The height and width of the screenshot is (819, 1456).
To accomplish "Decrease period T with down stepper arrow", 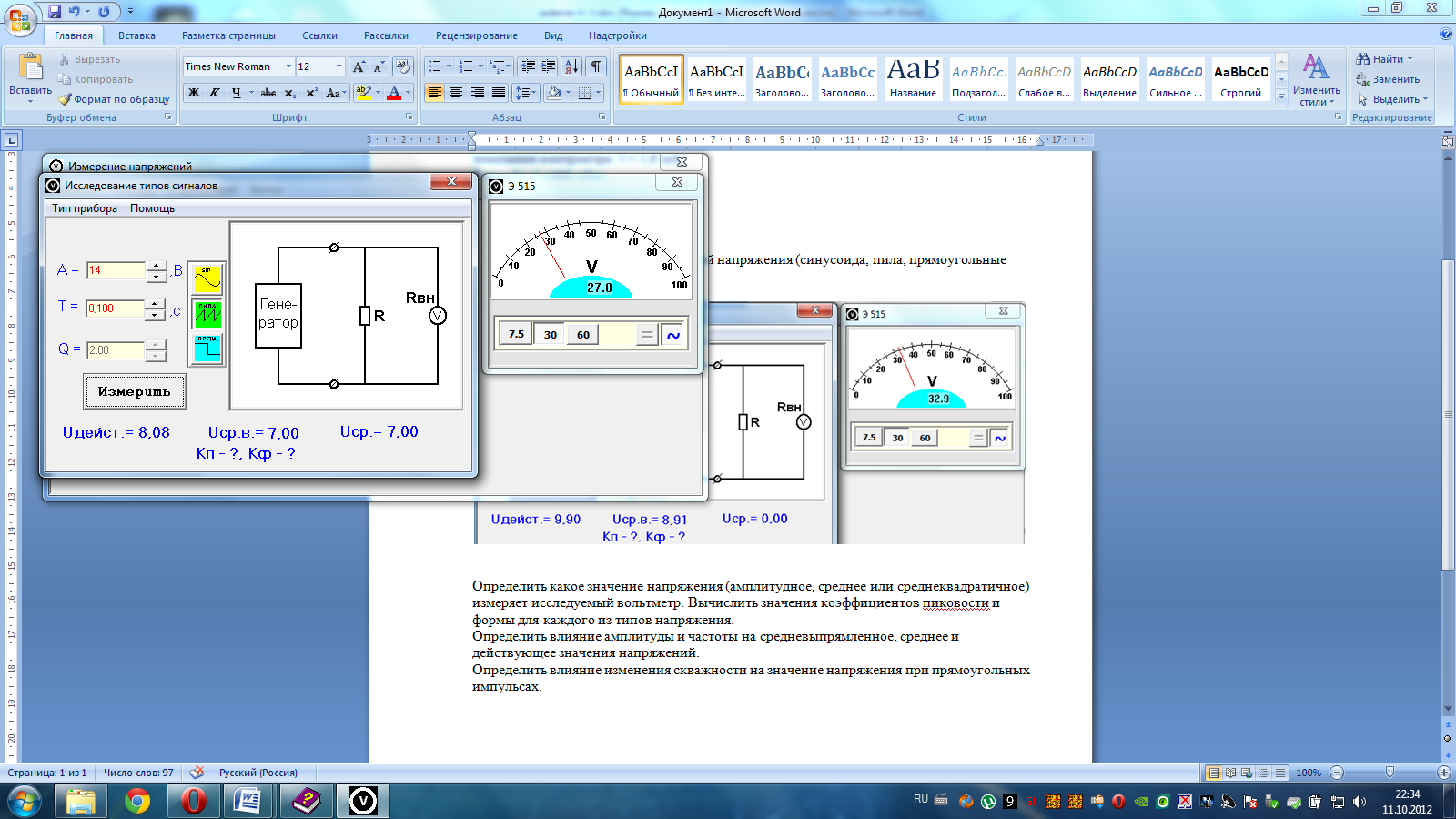I will [x=156, y=314].
